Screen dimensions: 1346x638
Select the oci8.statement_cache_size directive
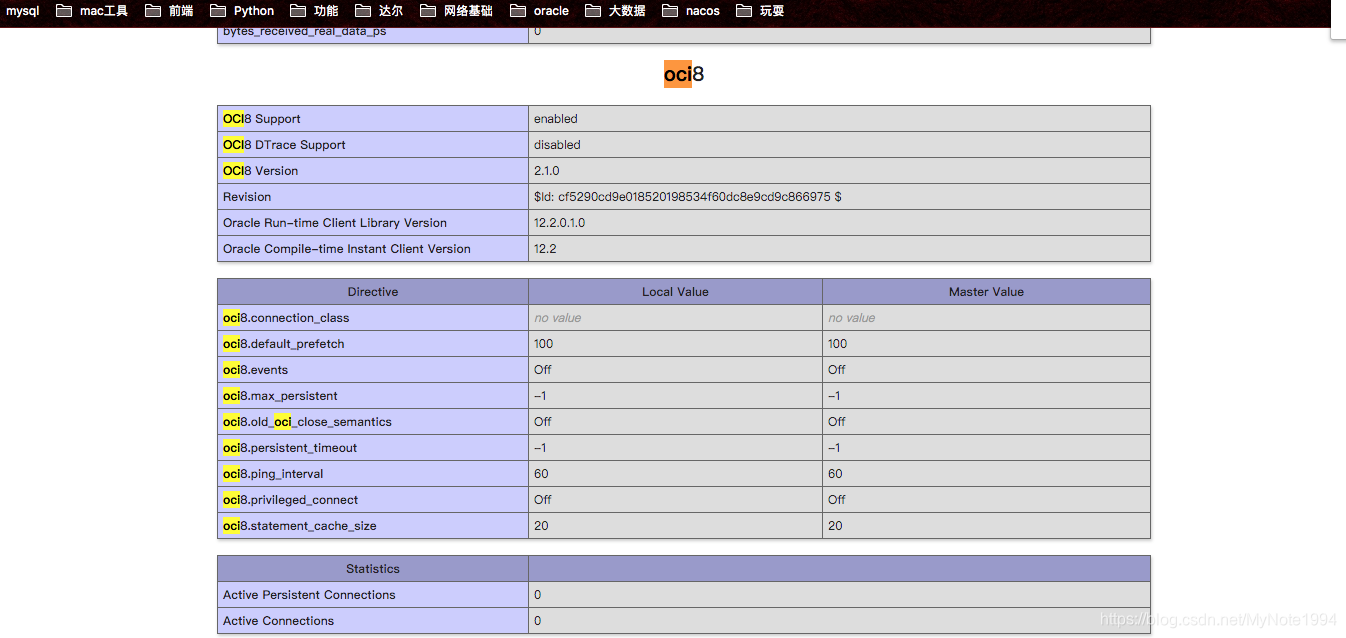pyautogui.click(x=300, y=526)
